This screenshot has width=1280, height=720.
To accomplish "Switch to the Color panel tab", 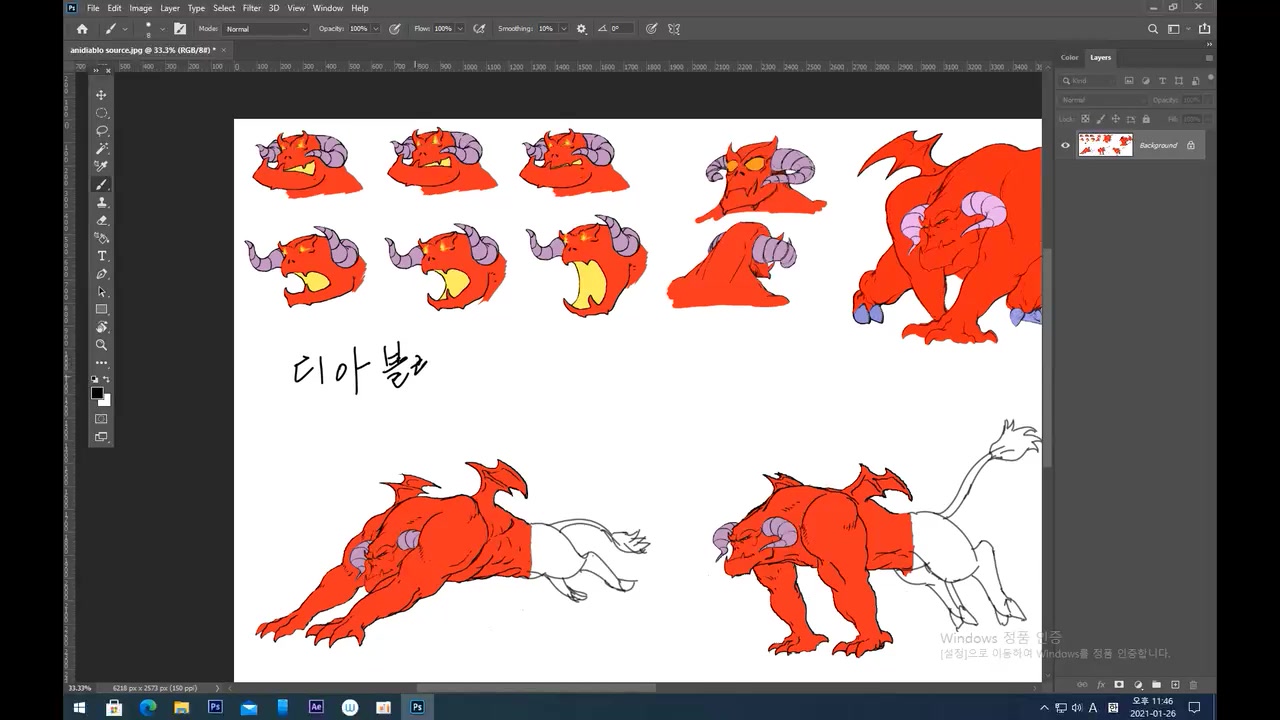I will tap(1070, 57).
